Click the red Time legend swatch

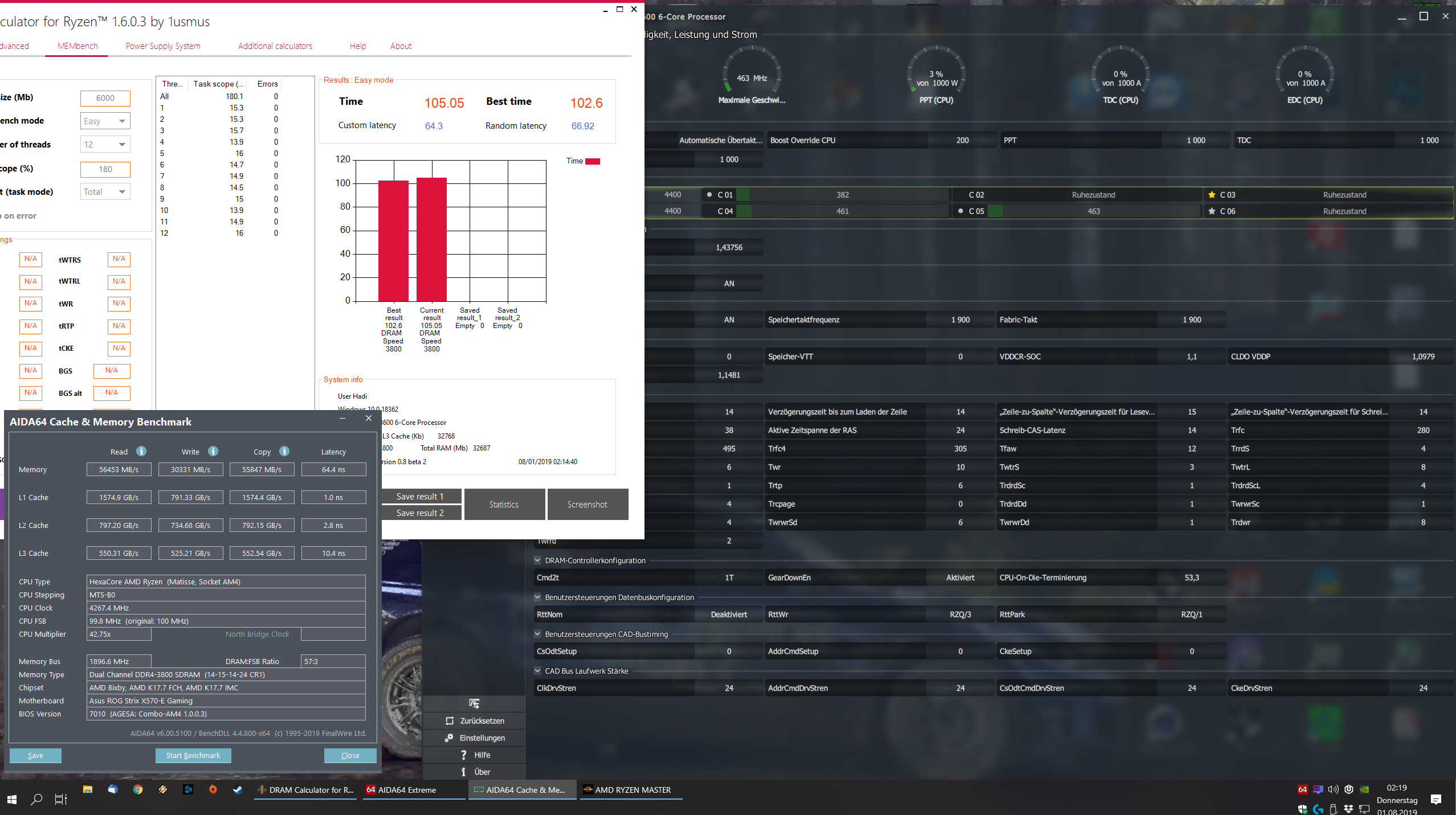(593, 161)
